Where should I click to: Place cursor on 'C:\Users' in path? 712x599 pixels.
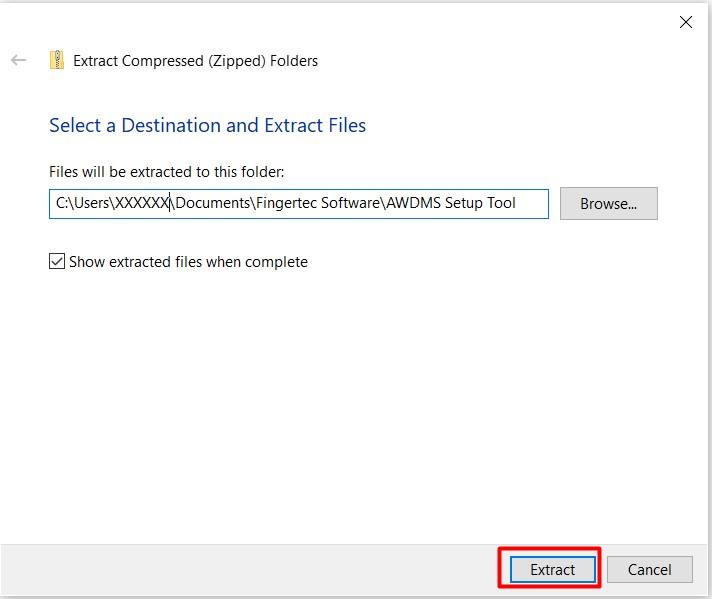82,203
